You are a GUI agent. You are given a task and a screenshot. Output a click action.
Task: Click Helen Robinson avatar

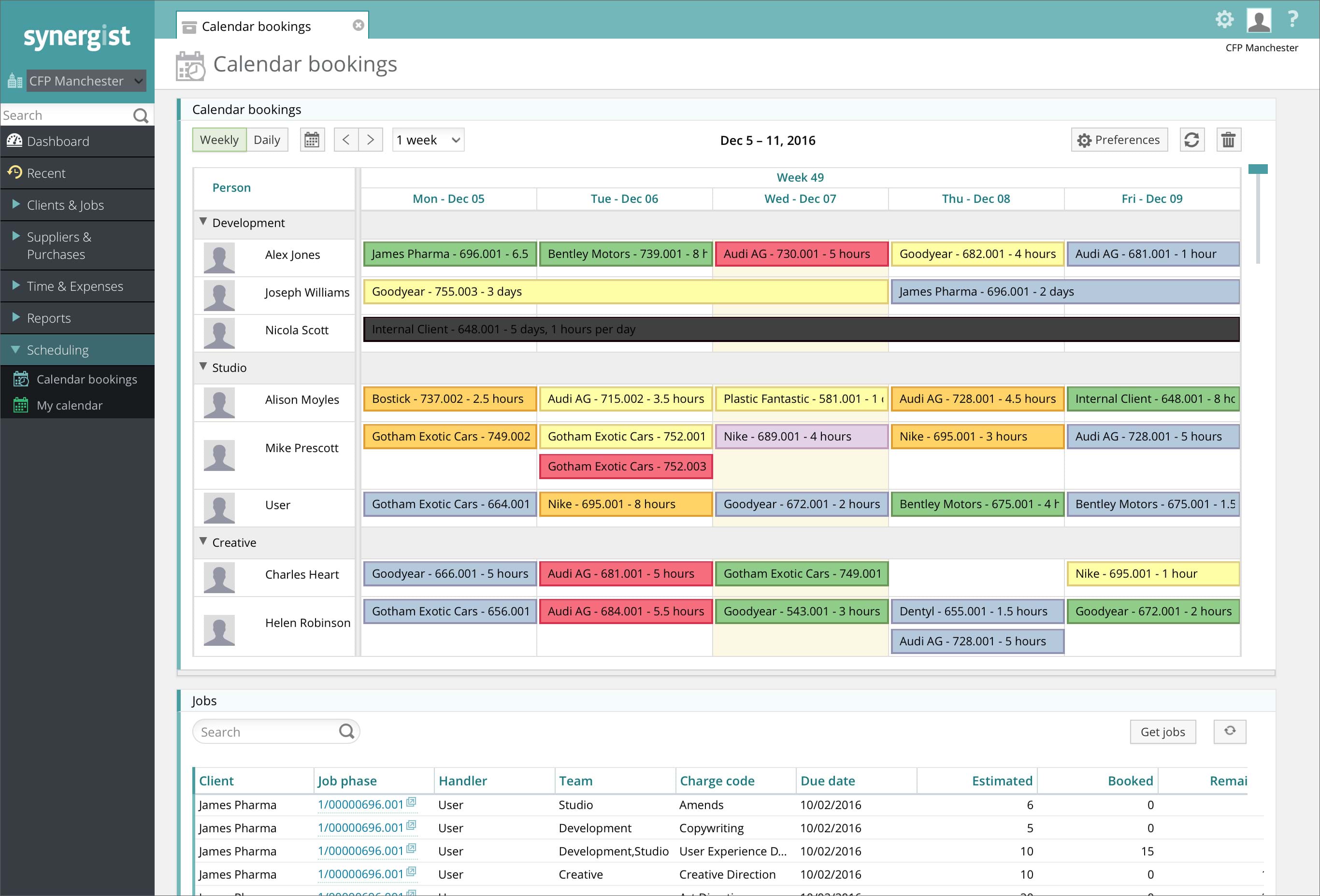pos(219,630)
